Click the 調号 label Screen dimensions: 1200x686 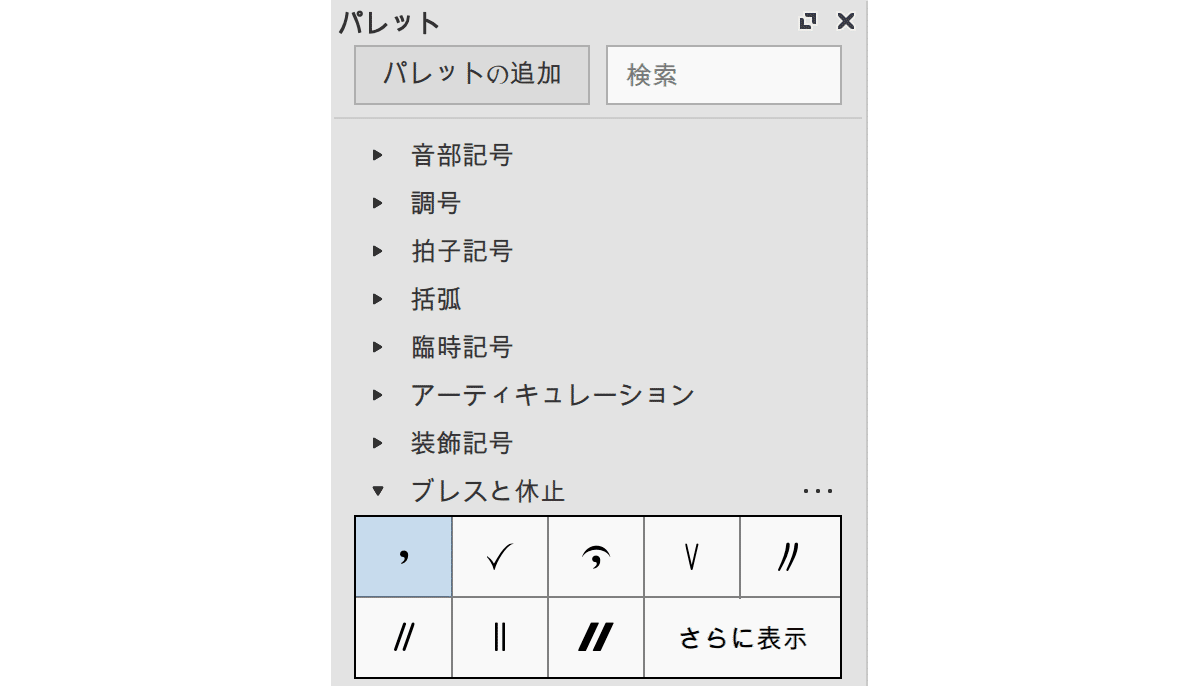(x=436, y=203)
